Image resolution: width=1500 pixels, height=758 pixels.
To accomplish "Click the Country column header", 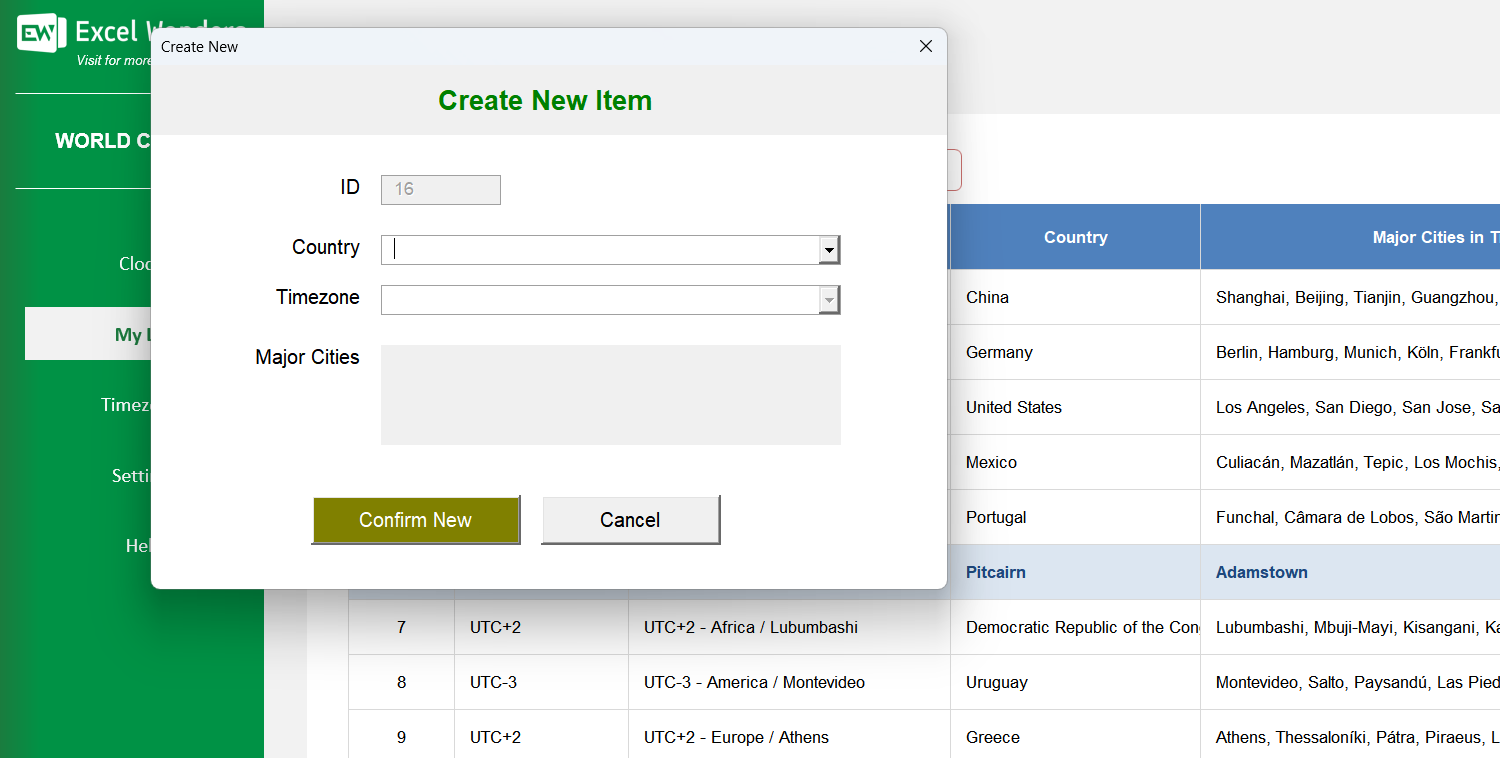I will pyautogui.click(x=1075, y=237).
